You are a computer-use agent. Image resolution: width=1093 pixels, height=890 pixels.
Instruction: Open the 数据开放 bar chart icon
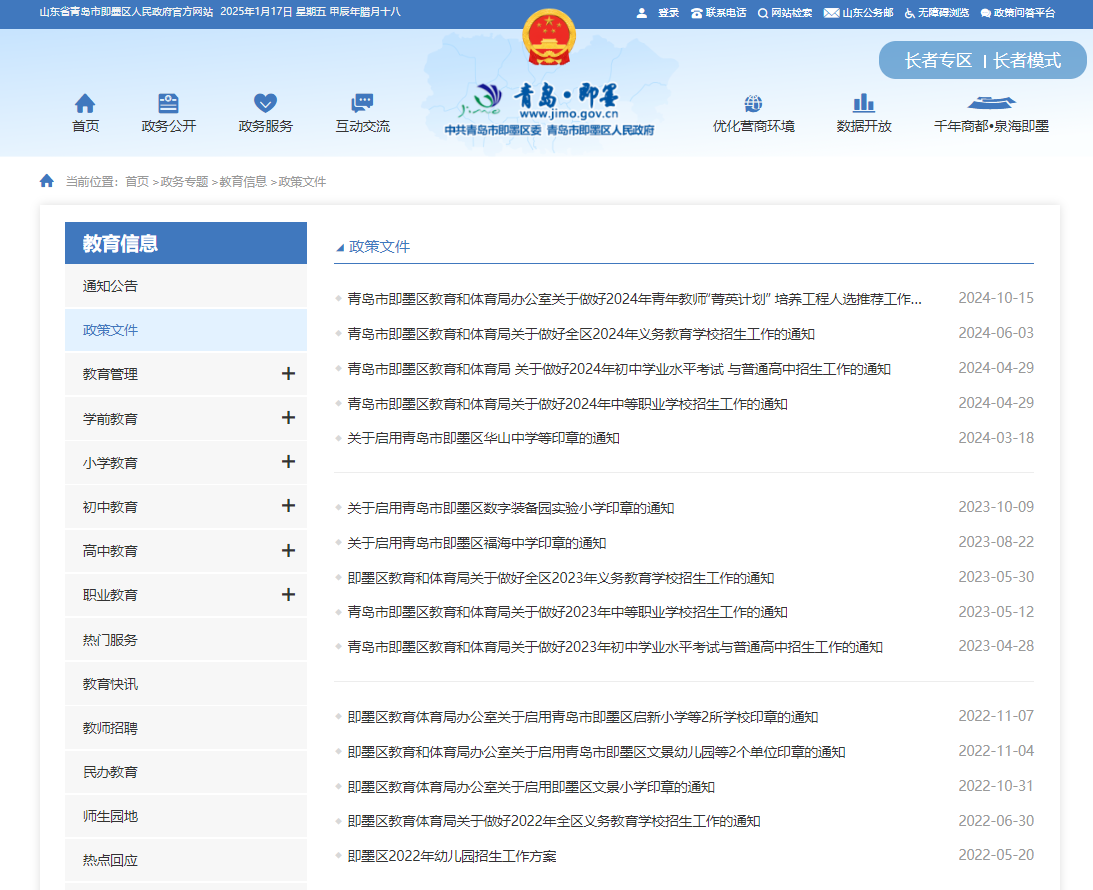pyautogui.click(x=864, y=103)
